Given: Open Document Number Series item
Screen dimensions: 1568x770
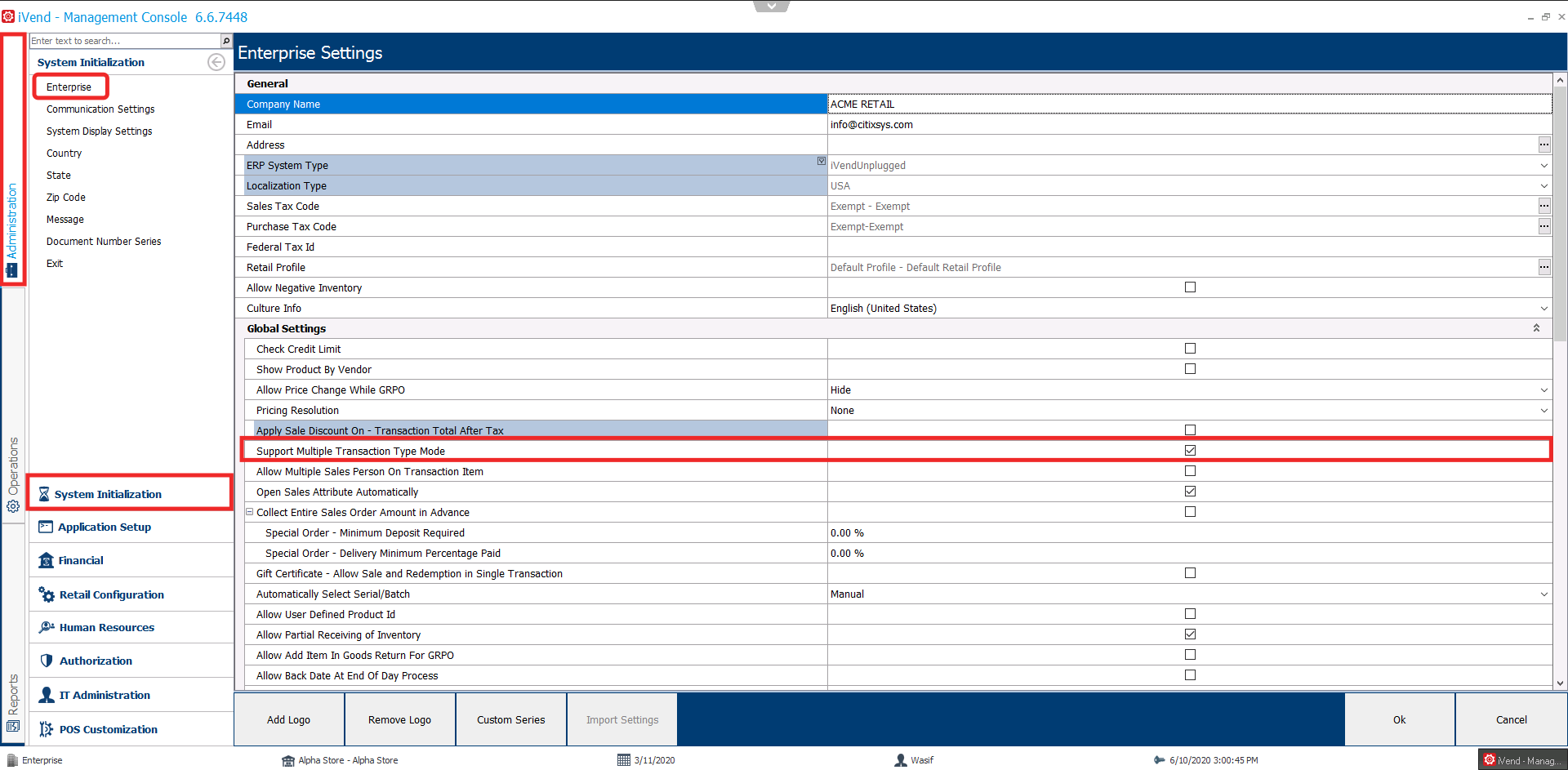Looking at the screenshot, I should click(x=104, y=242).
